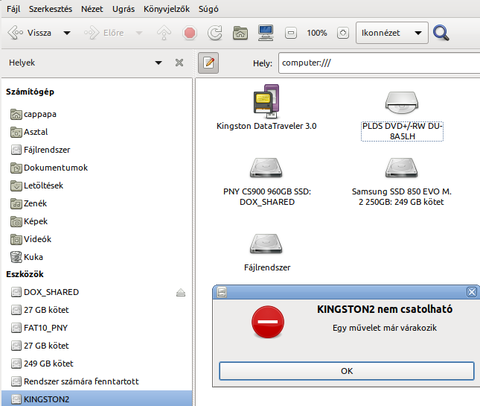480x406 pixels.
Task: Select FAT10_PNY device in sidebar
Action: [97, 328]
